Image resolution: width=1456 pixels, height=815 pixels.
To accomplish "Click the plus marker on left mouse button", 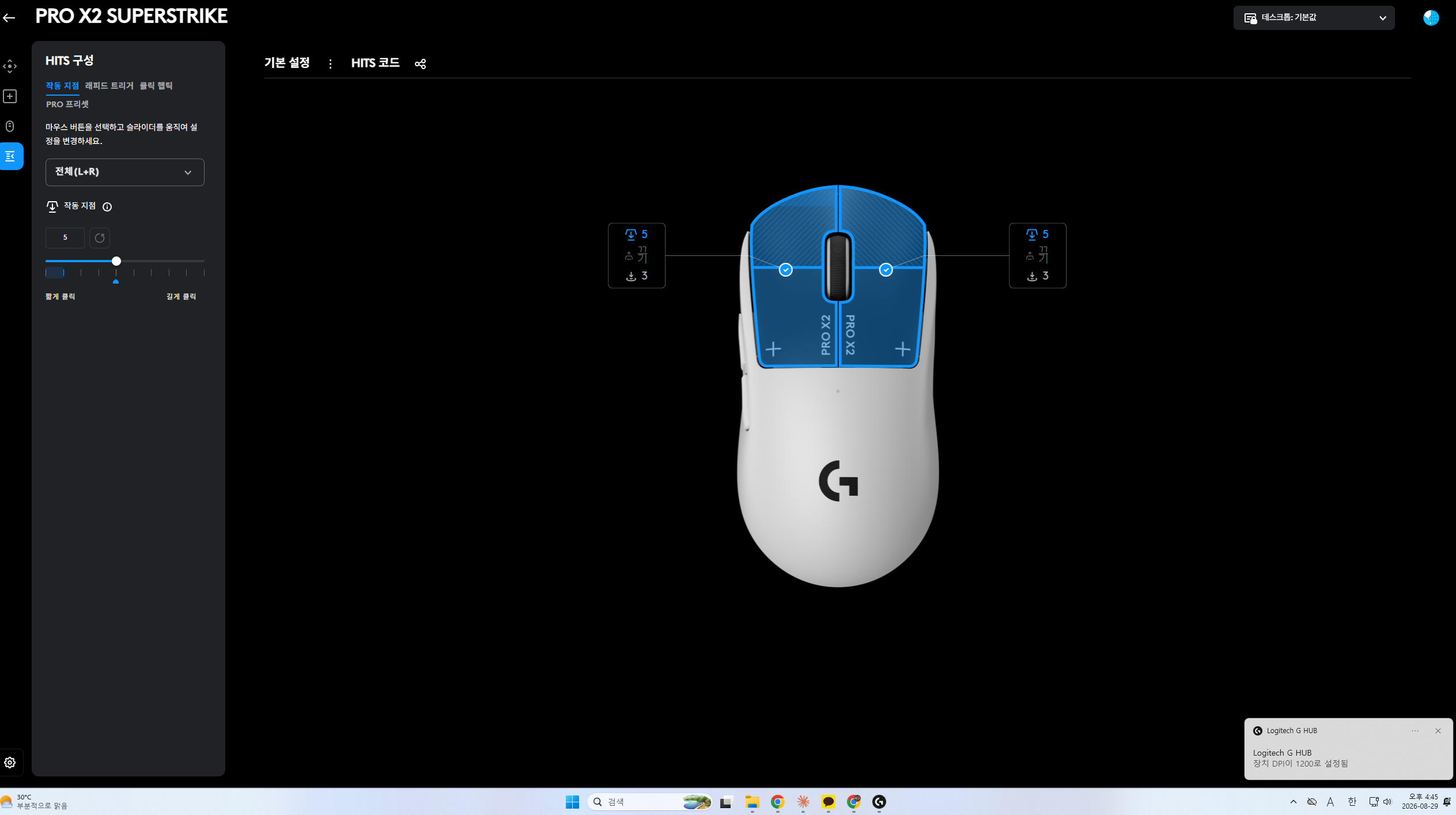I will (x=773, y=349).
